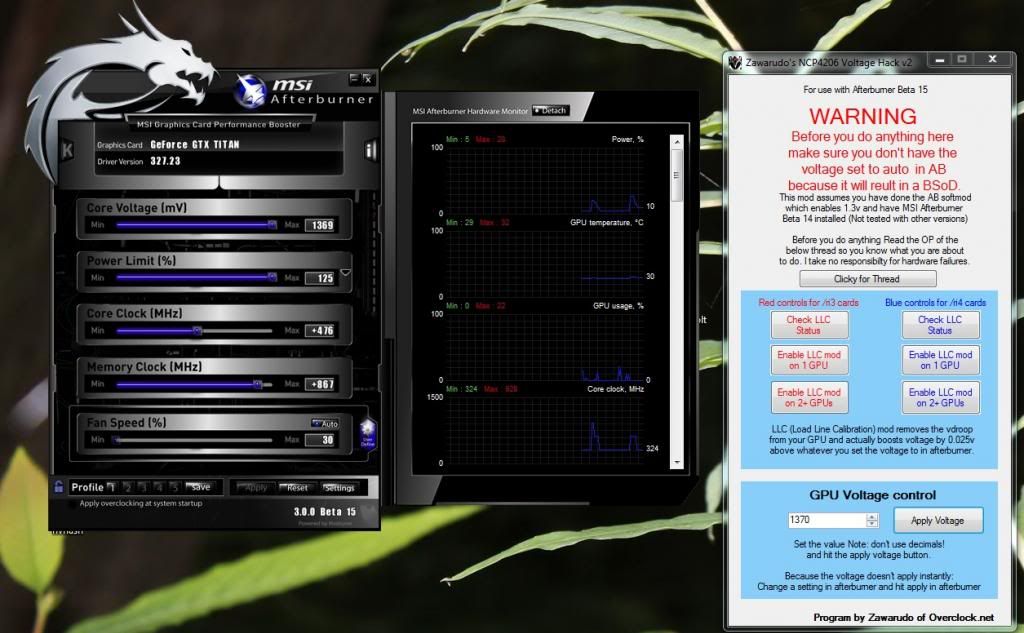Click the hardware monitor scrollbar thumb
The width and height of the screenshot is (1024, 633).
pos(677,175)
